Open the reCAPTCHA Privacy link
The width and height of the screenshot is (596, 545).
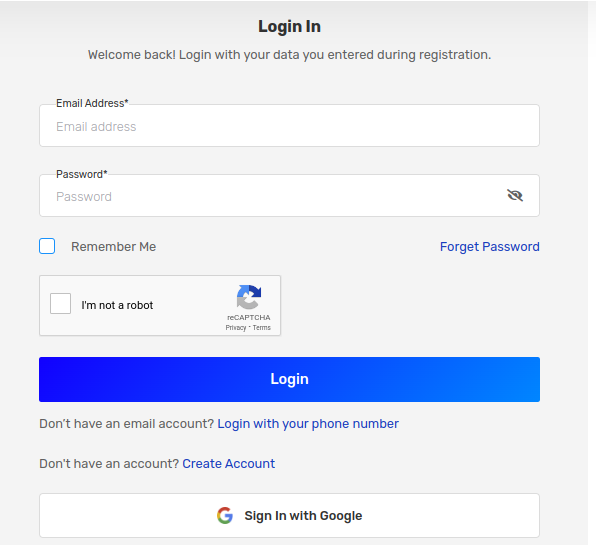236,328
